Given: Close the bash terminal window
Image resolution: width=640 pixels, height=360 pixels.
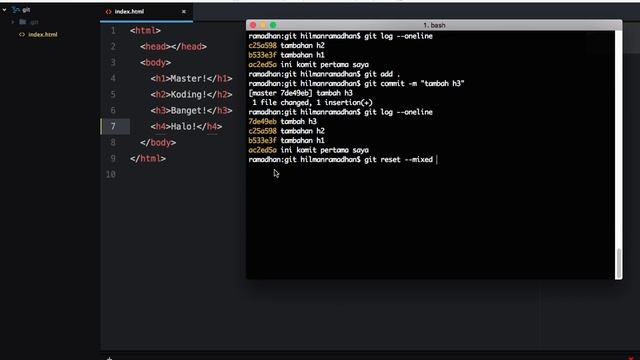Looking at the screenshot, I should (x=253, y=25).
